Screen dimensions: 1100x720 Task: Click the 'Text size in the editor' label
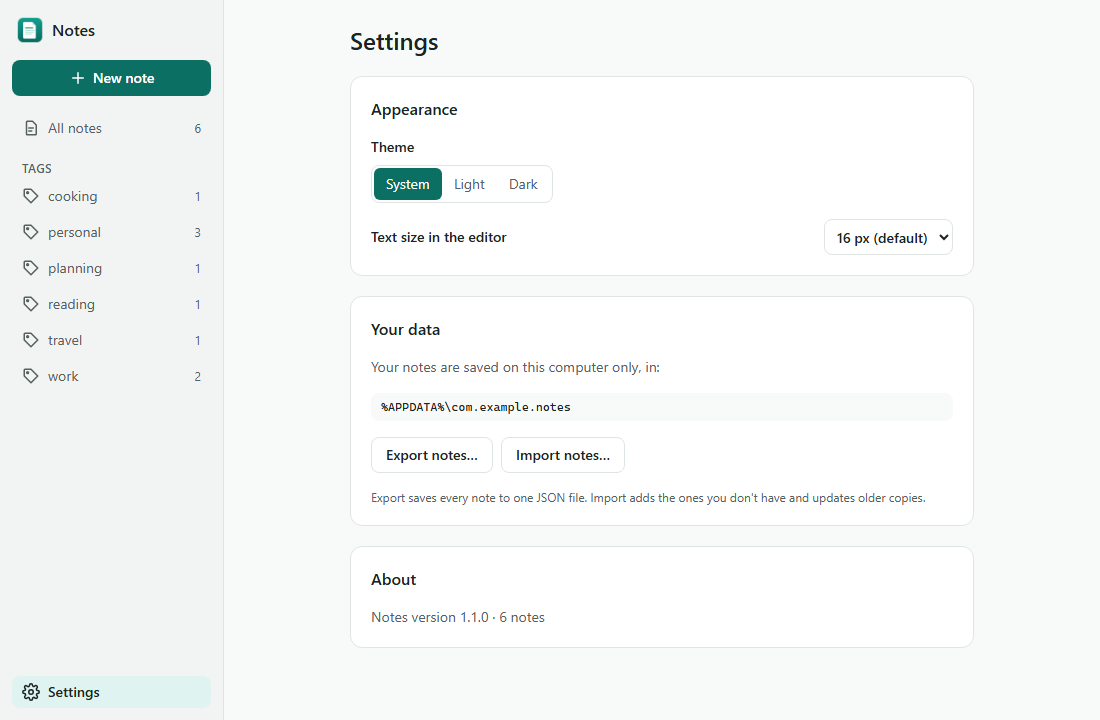438,237
